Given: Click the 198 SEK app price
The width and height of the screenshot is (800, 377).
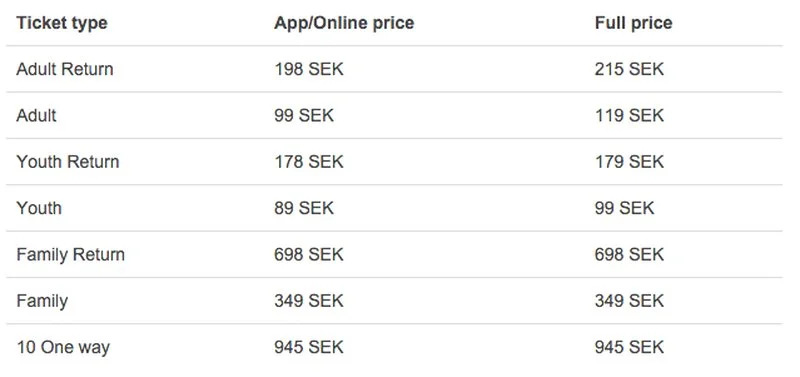Looking at the screenshot, I should (309, 69).
